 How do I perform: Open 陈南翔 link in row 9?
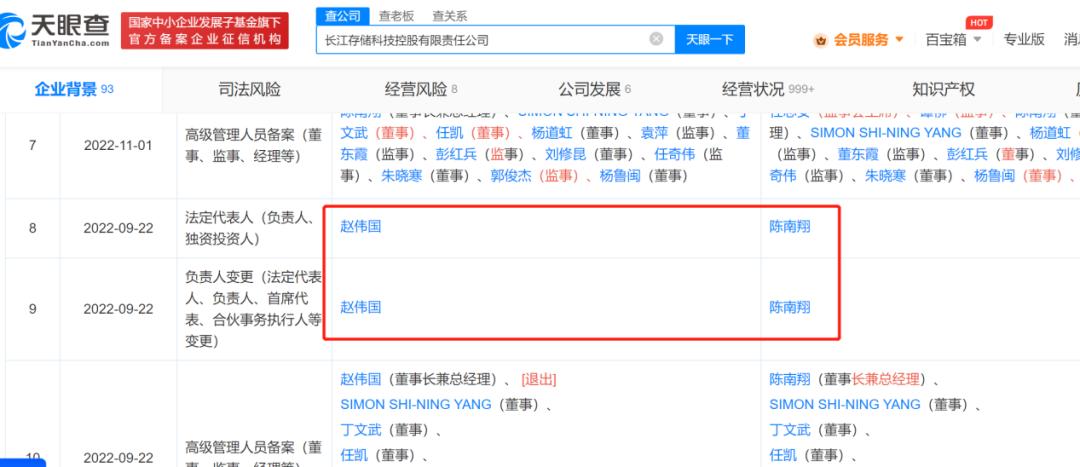[789, 307]
